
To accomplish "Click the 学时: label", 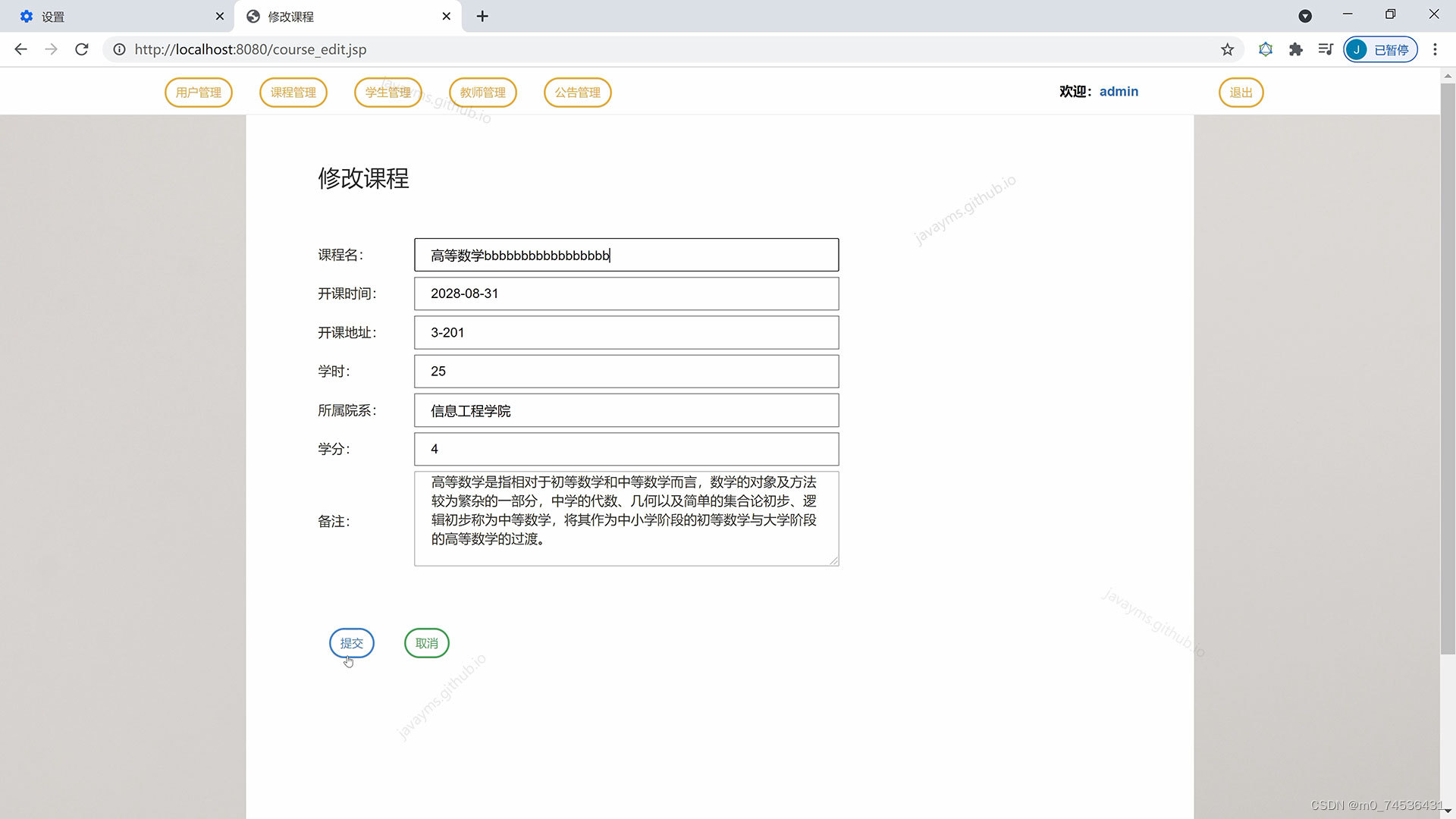I will click(334, 372).
